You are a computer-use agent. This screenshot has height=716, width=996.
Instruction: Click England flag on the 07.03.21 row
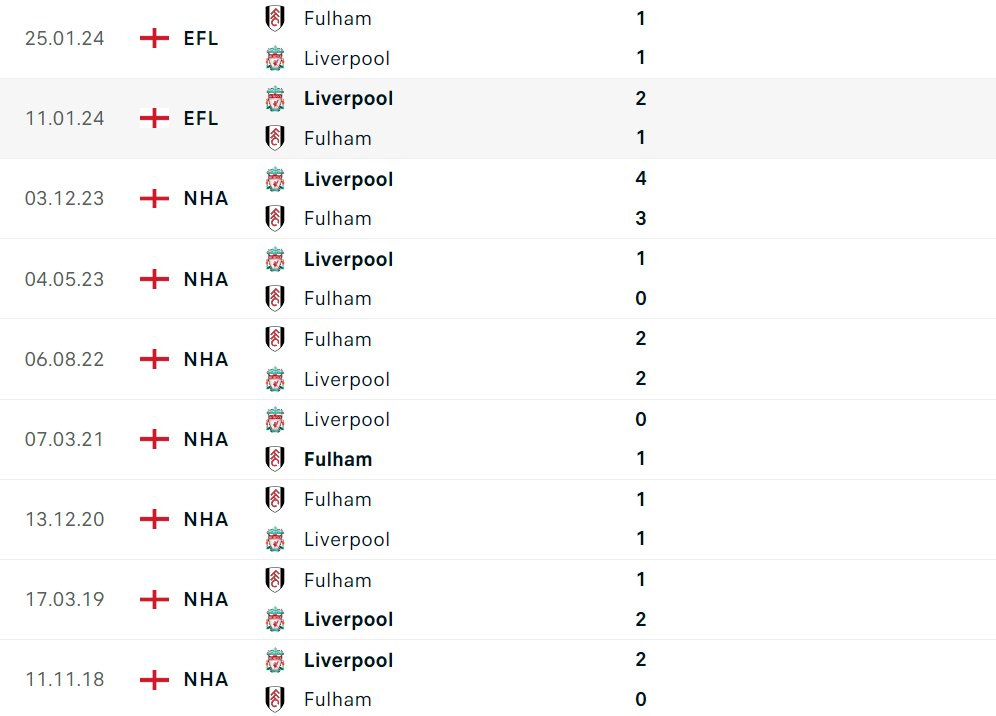(x=154, y=439)
